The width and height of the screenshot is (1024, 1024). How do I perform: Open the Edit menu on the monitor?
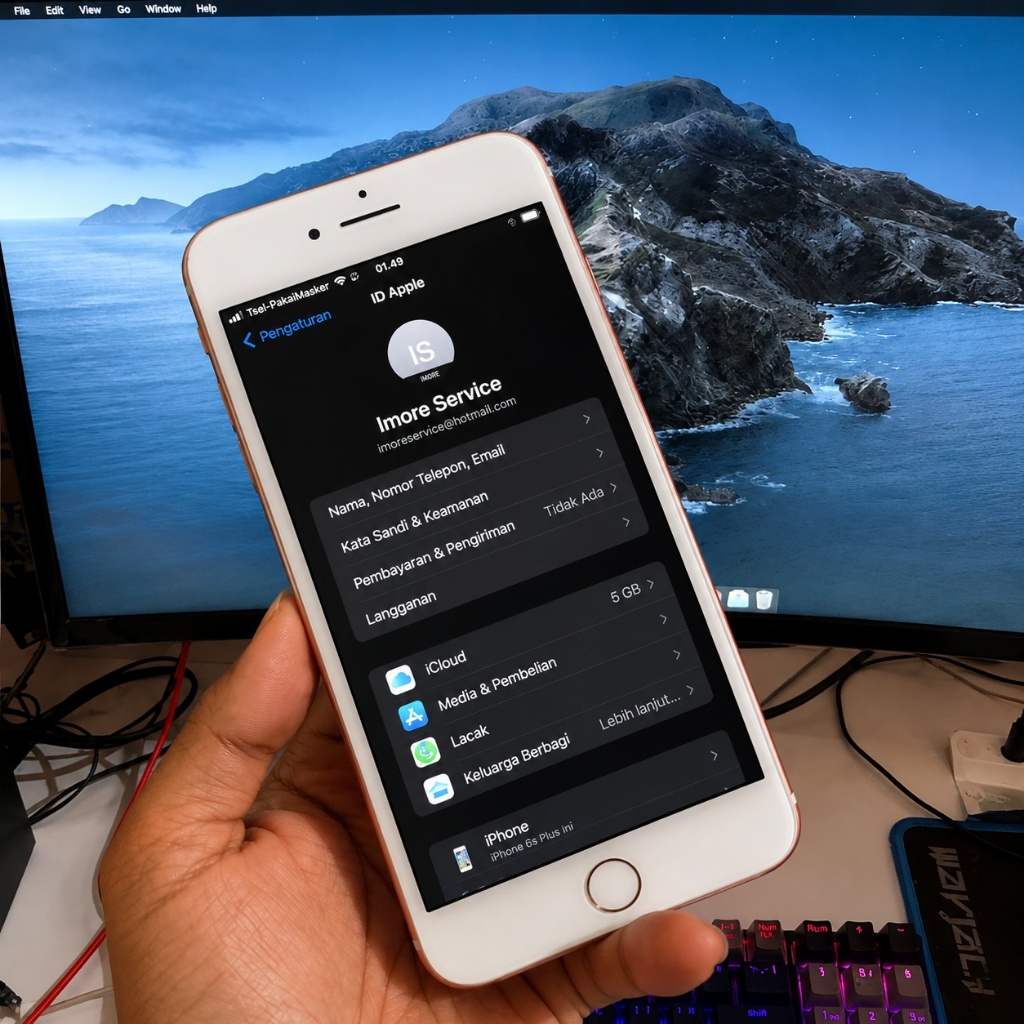coord(55,10)
